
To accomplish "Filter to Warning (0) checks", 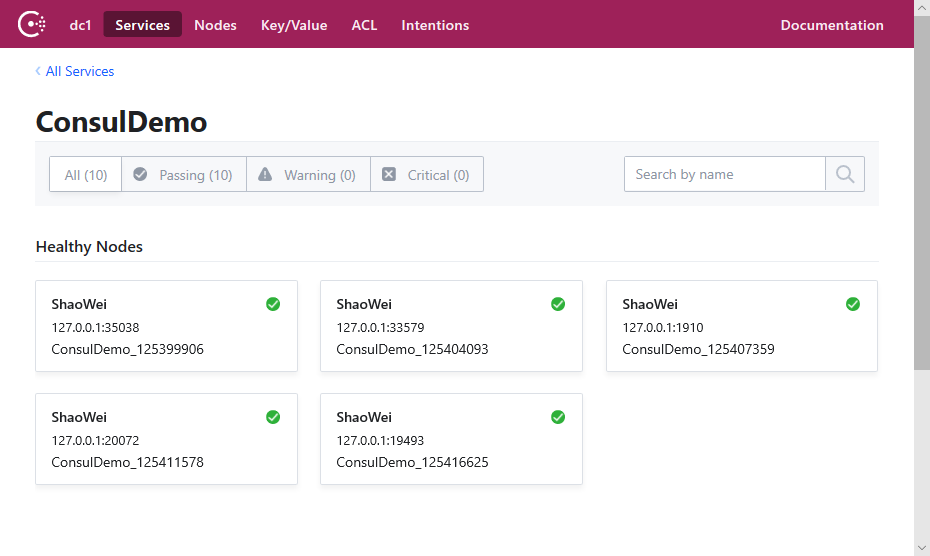I will [308, 175].
